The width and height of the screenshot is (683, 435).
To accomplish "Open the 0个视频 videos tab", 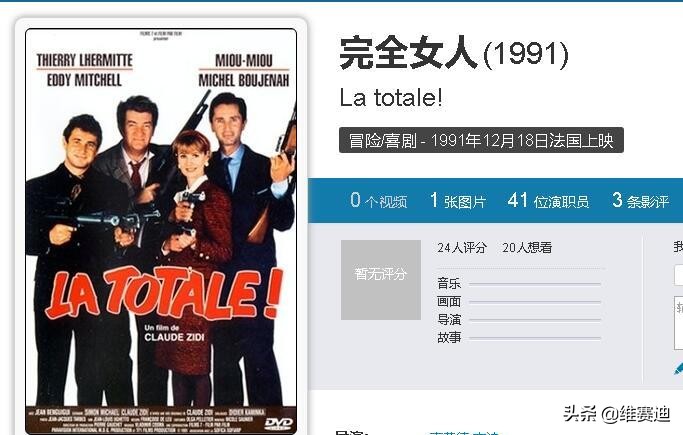I will [x=379, y=201].
